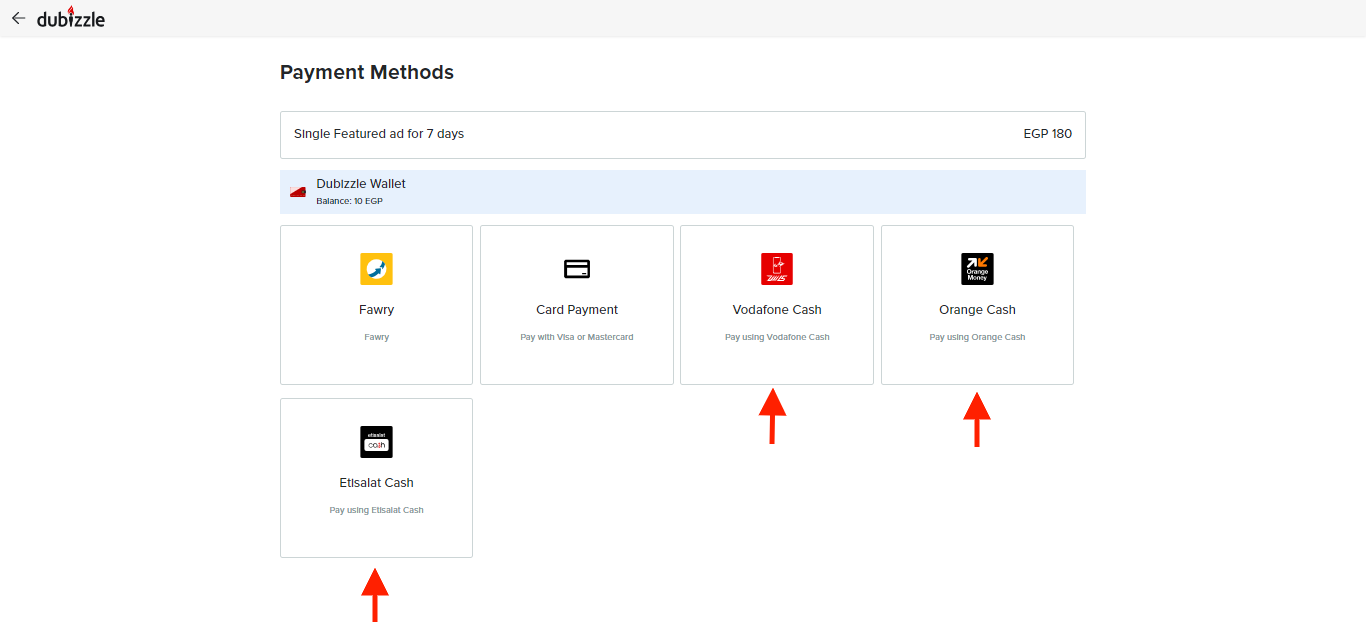This screenshot has height=643, width=1367.
Task: Click 'Pay using Etisalat Cash' description
Action: click(376, 510)
